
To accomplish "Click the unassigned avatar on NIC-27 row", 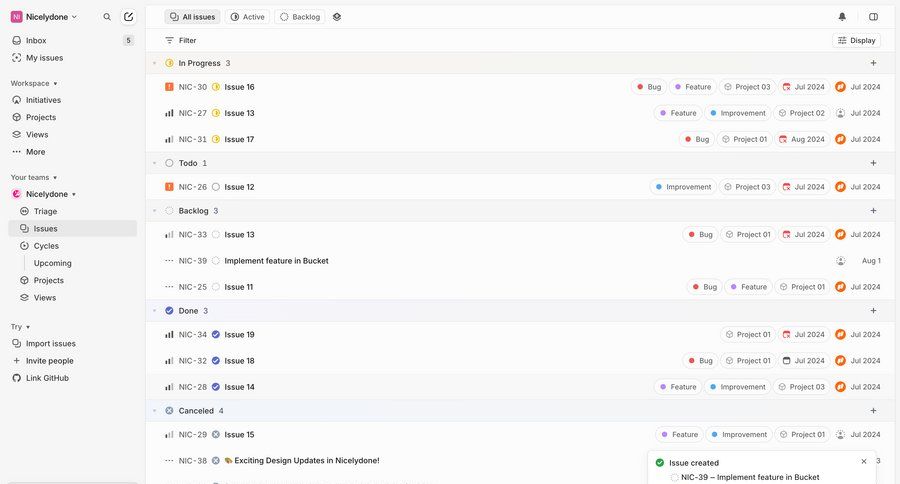I will [x=840, y=113].
